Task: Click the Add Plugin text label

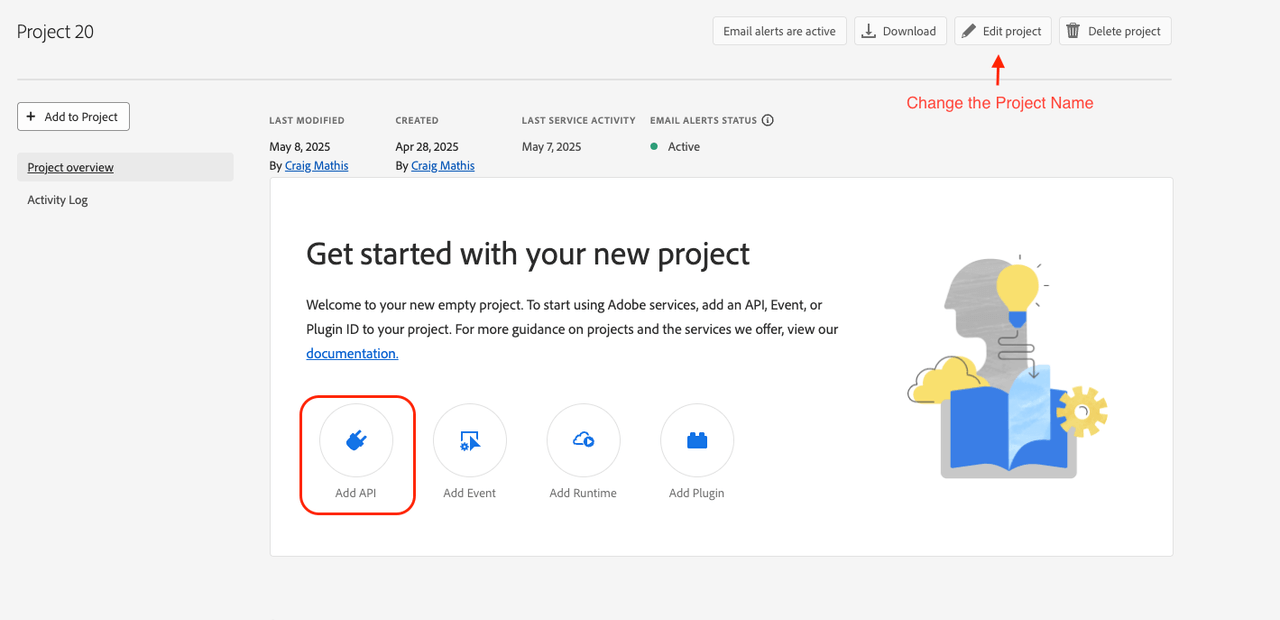Action: 697,493
